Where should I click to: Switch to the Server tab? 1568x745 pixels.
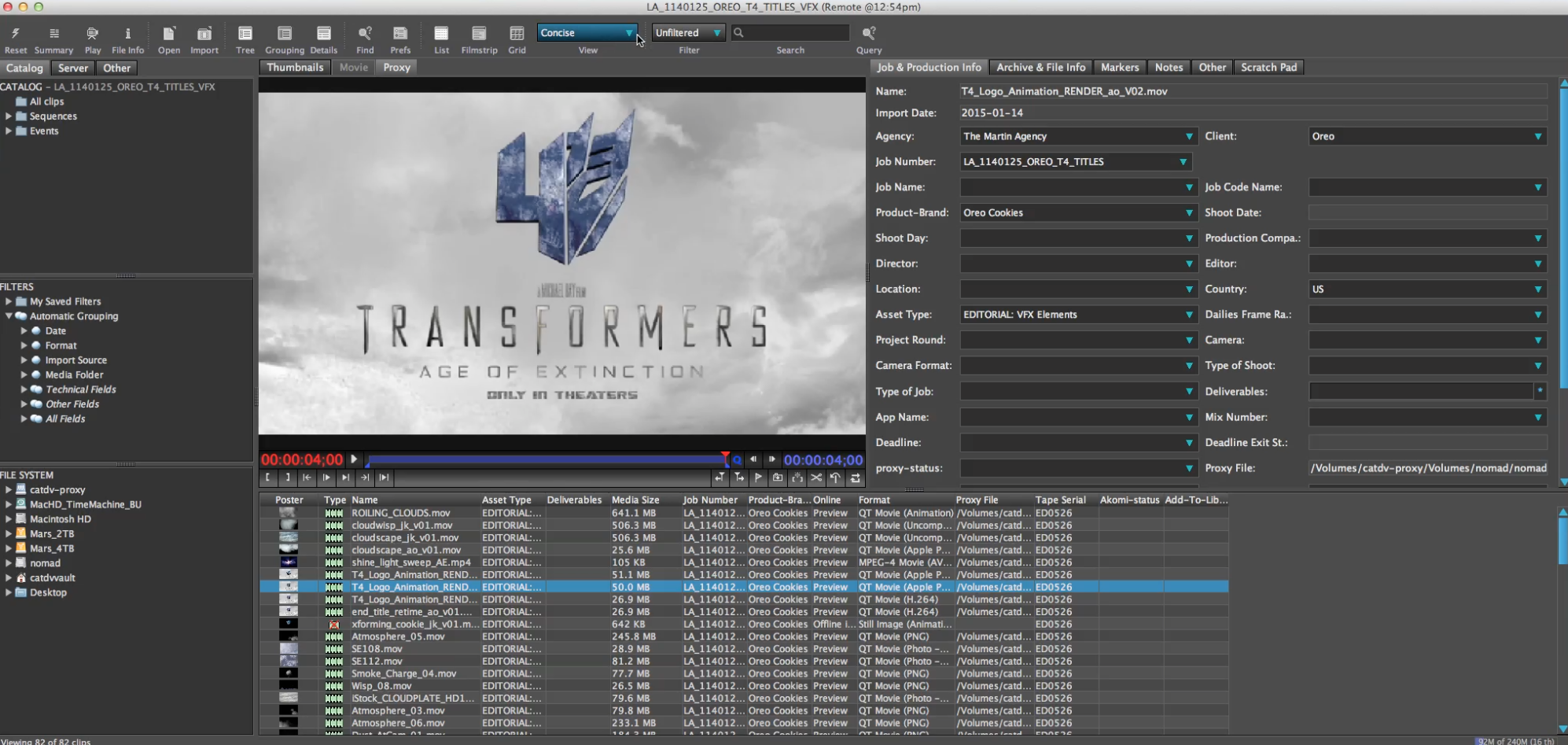(73, 68)
